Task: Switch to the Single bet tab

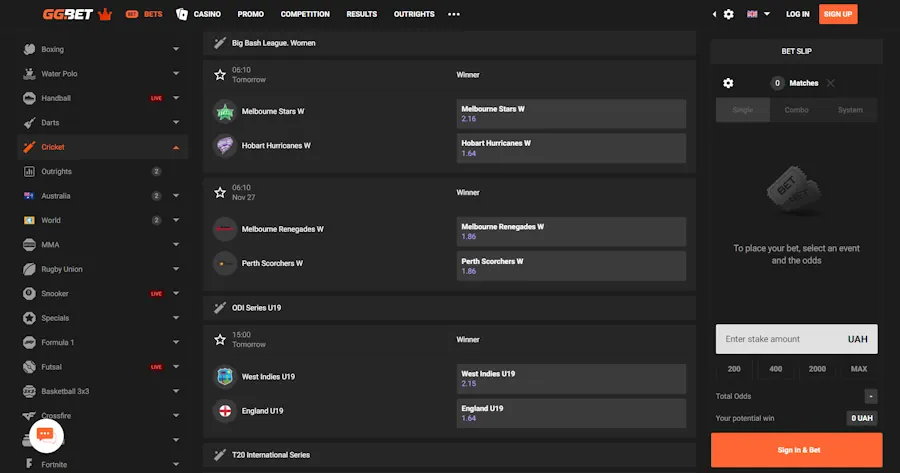Action: point(743,110)
